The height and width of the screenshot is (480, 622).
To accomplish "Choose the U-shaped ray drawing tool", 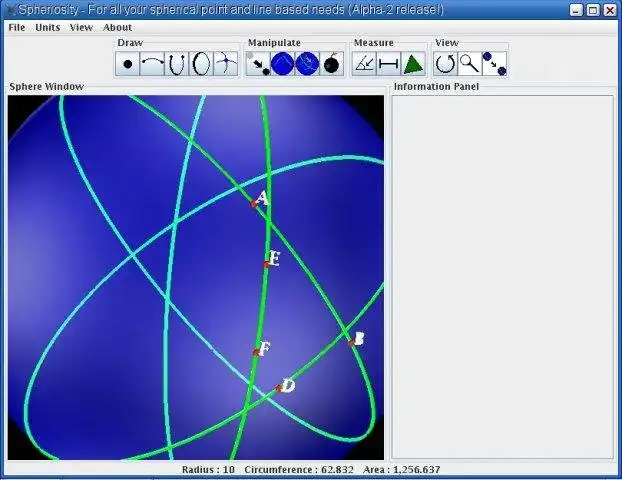I will click(x=177, y=64).
